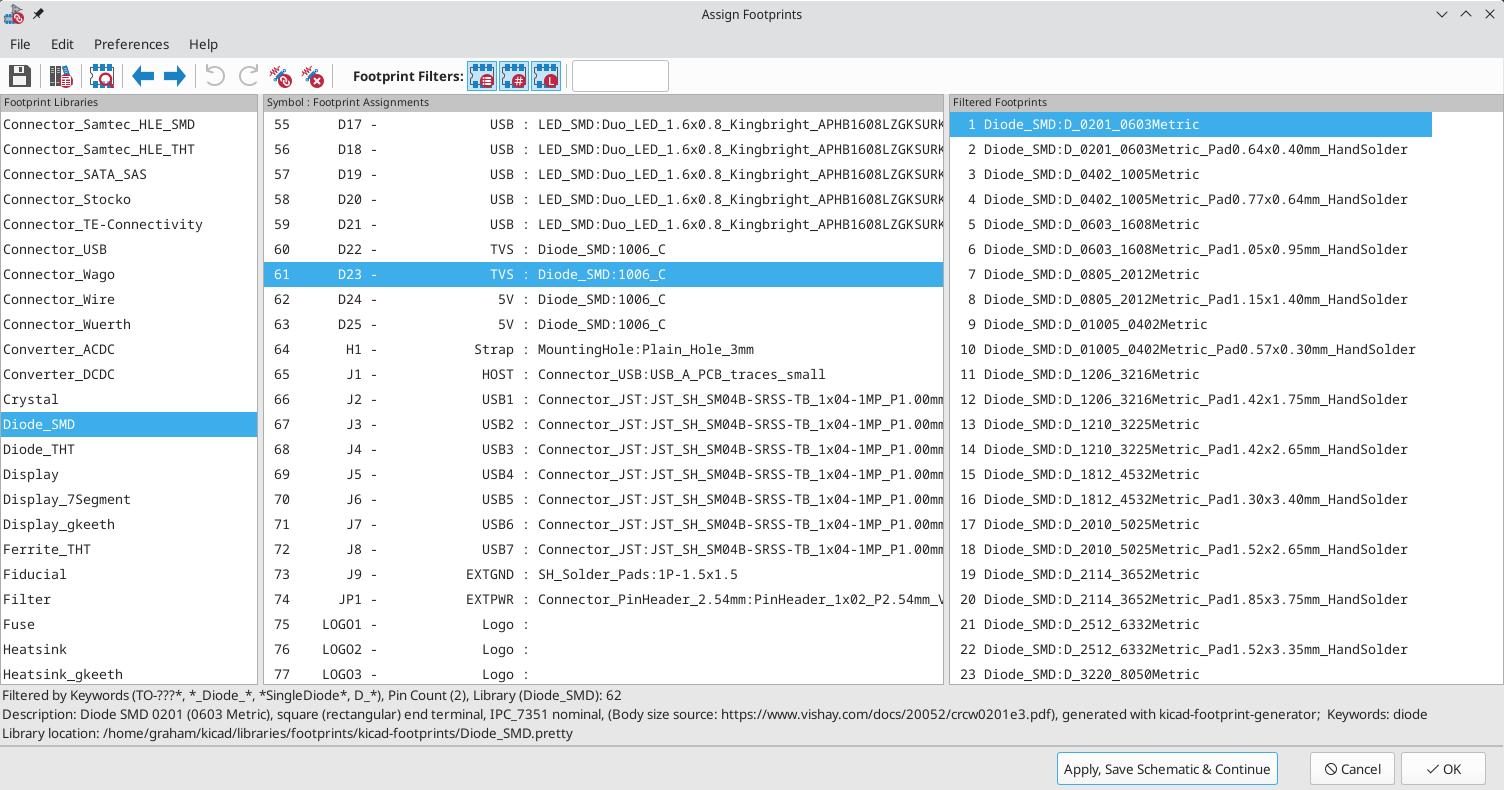This screenshot has height=790, width=1504.
Task: Jump to previous unassigned symbol
Action: (143, 76)
